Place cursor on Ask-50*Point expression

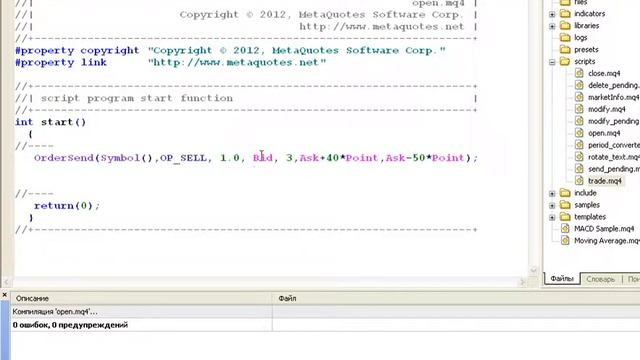coord(425,158)
